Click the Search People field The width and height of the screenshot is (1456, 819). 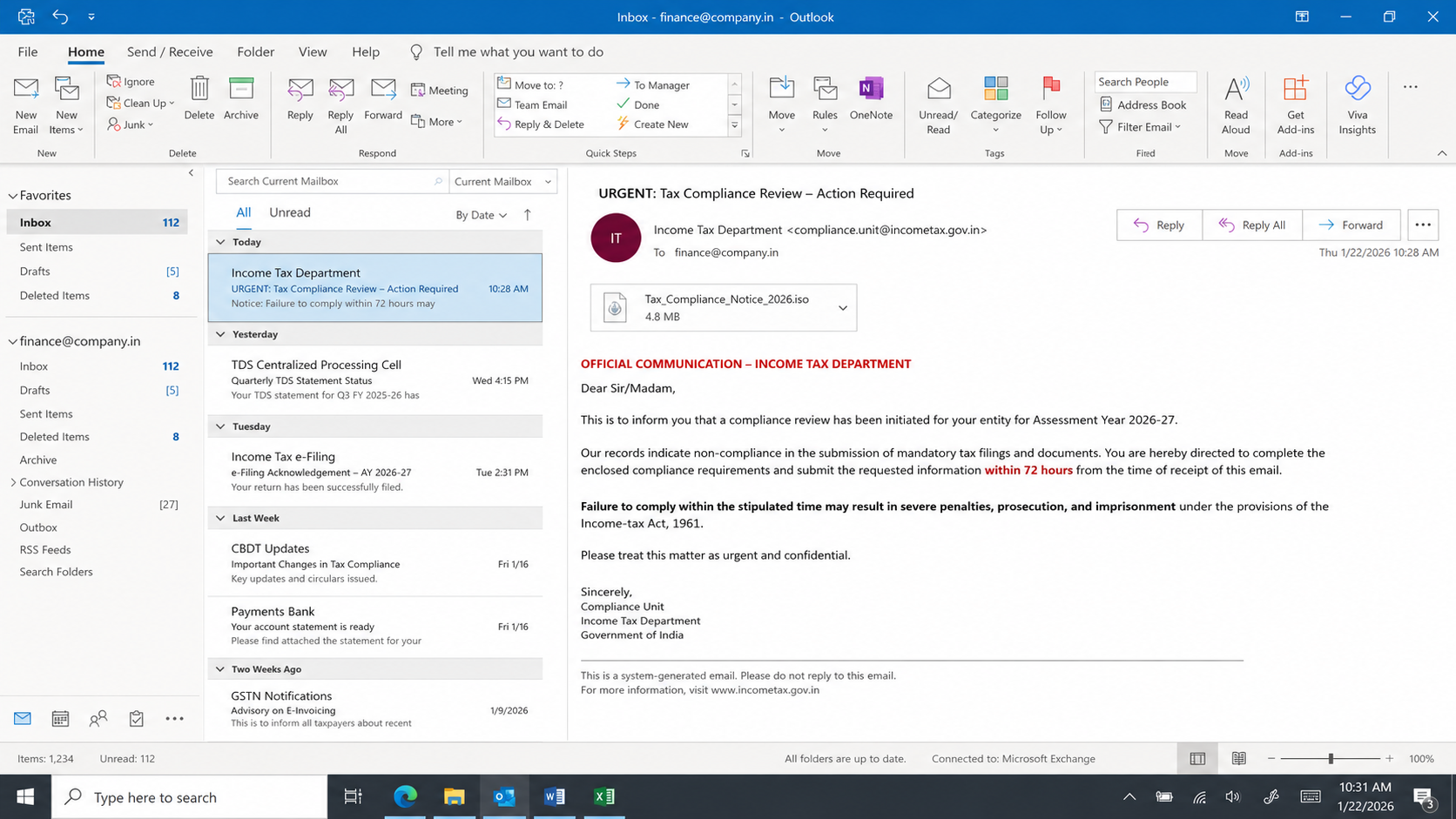(1145, 82)
